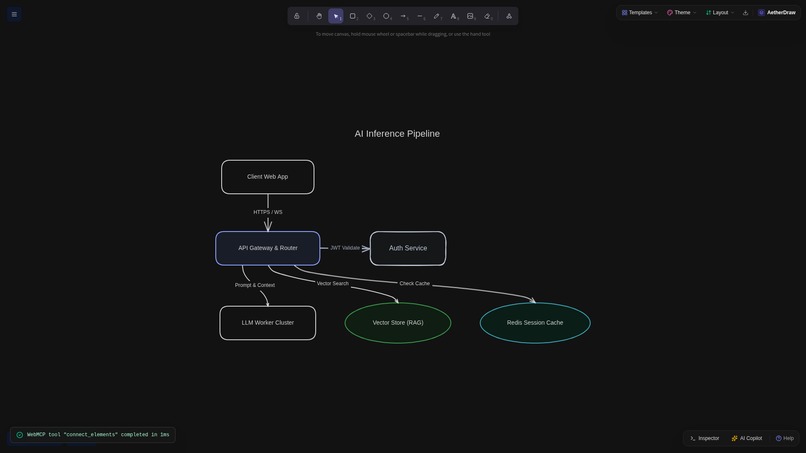806x453 pixels.
Task: Open the AI Copilot panel
Action: click(x=747, y=438)
